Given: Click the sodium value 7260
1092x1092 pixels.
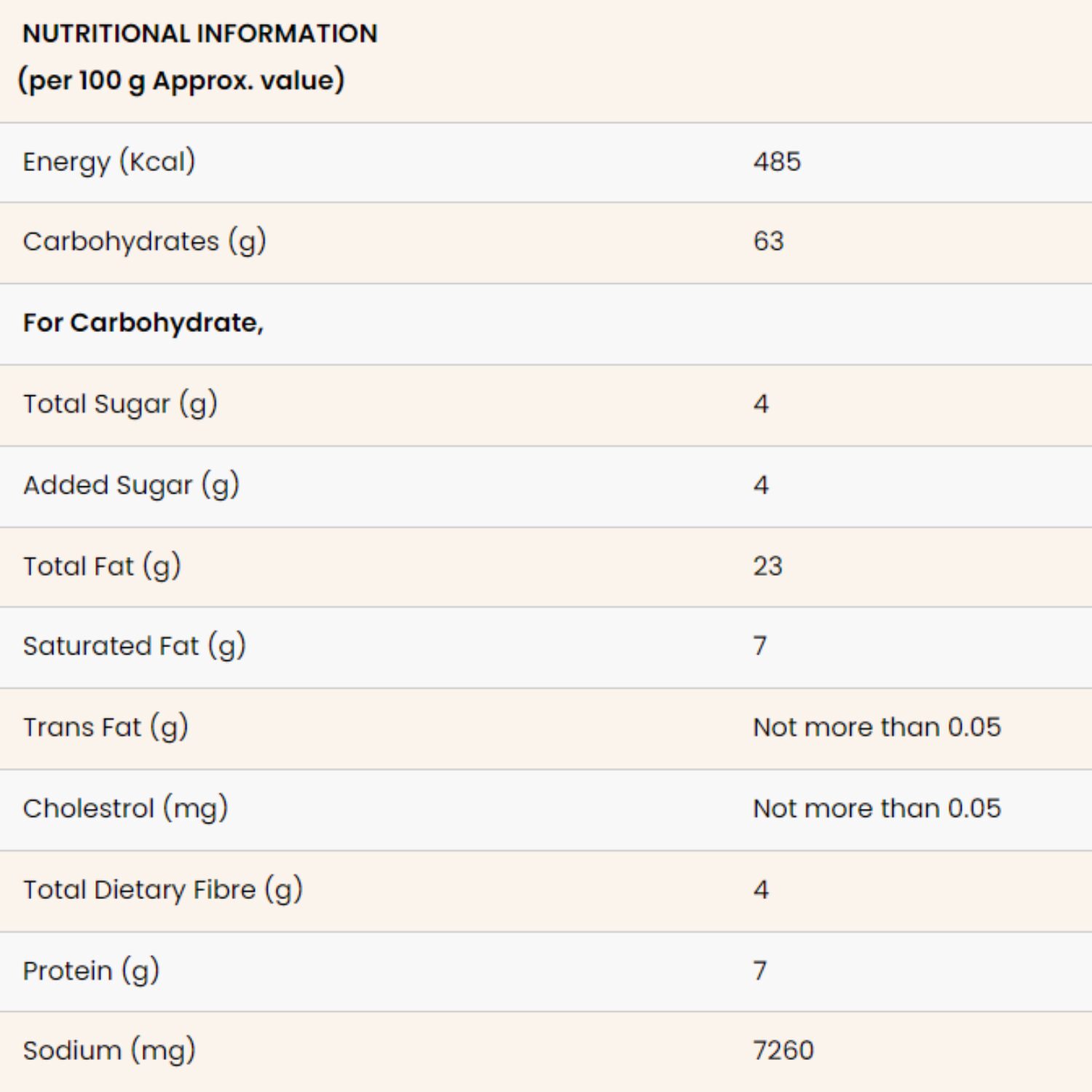Looking at the screenshot, I should coord(783,1051).
